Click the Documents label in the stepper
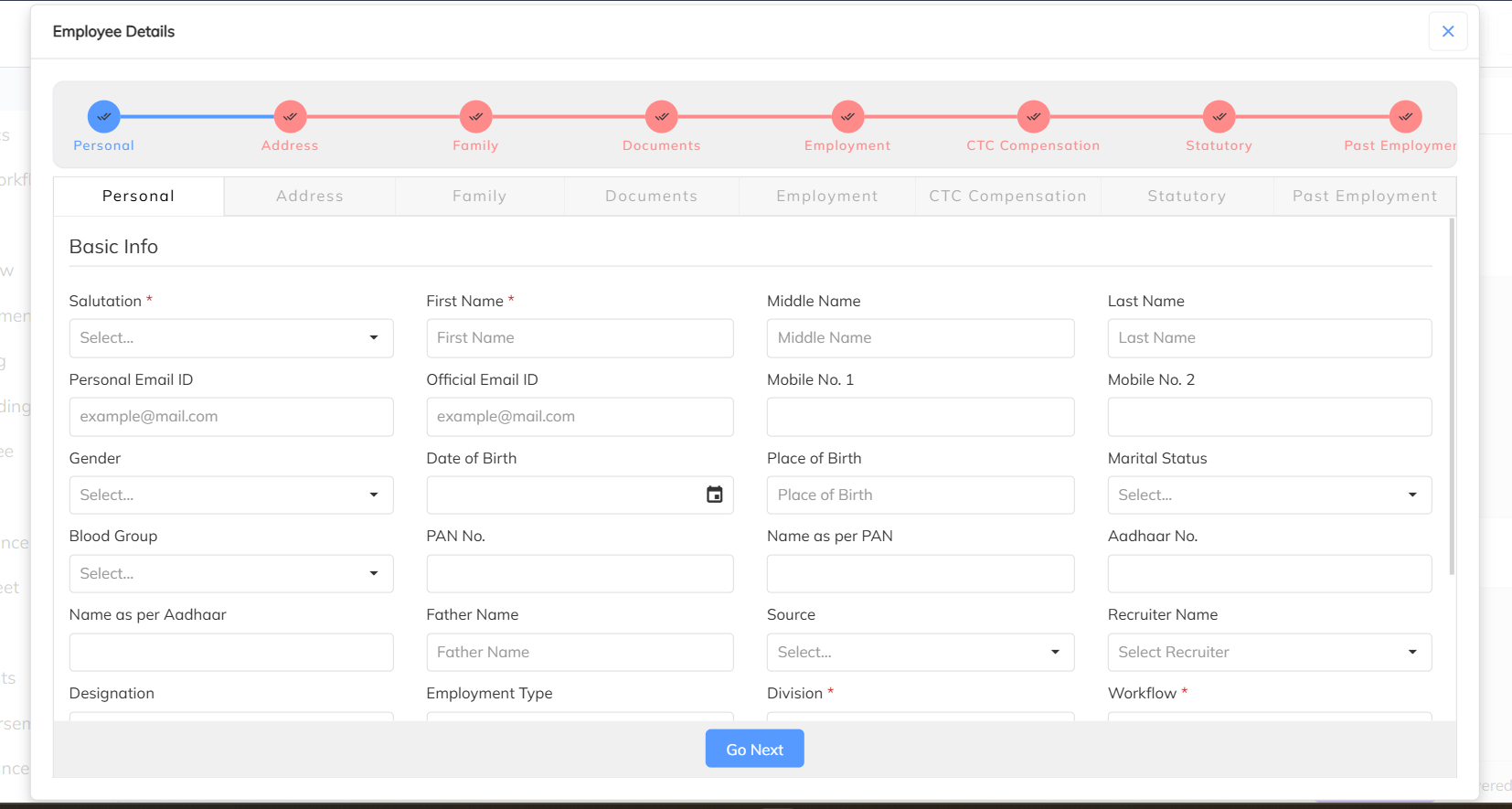Image resolution: width=1512 pixels, height=809 pixels. (662, 145)
